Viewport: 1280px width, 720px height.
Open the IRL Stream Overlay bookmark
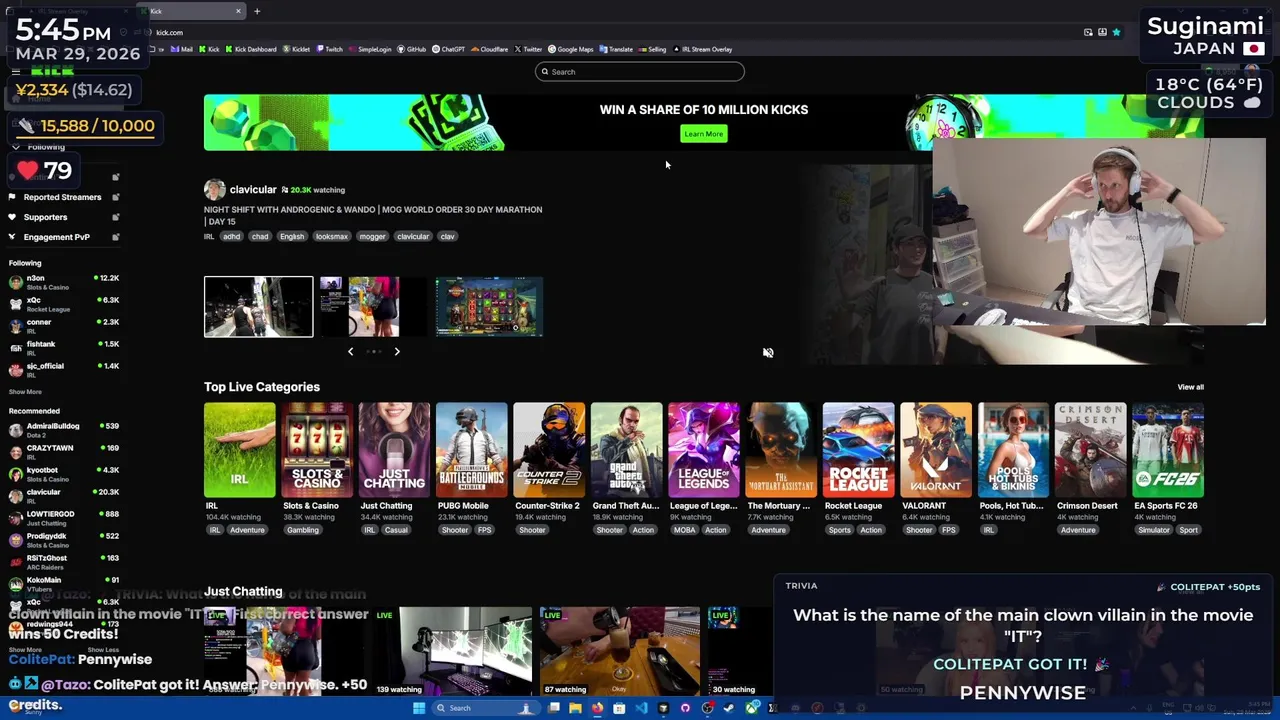click(703, 49)
